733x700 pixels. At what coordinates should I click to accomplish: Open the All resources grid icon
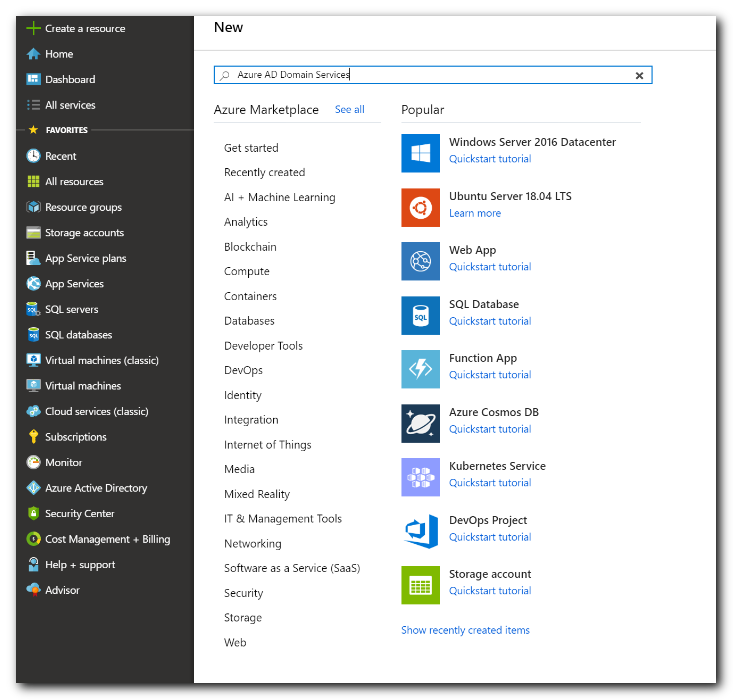[x=33, y=181]
